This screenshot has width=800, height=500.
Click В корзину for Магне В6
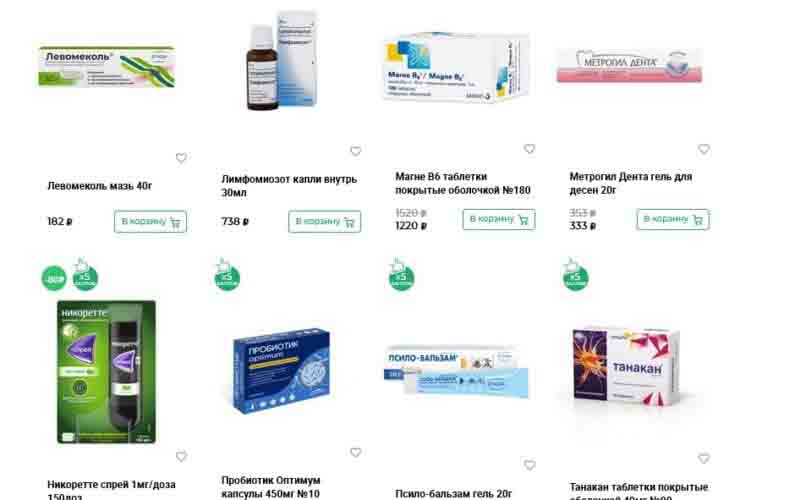499,219
